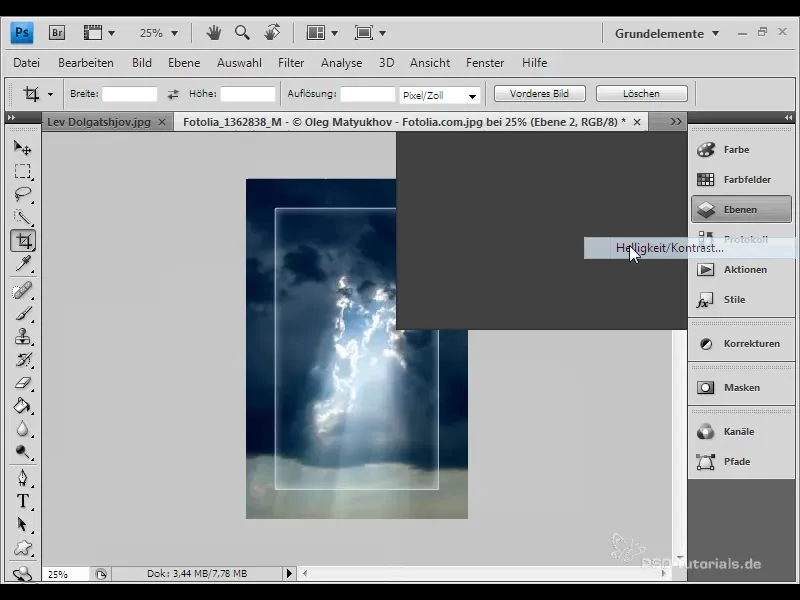The height and width of the screenshot is (600, 800).
Task: Click the Hand tool in application bar
Action: pos(214,33)
